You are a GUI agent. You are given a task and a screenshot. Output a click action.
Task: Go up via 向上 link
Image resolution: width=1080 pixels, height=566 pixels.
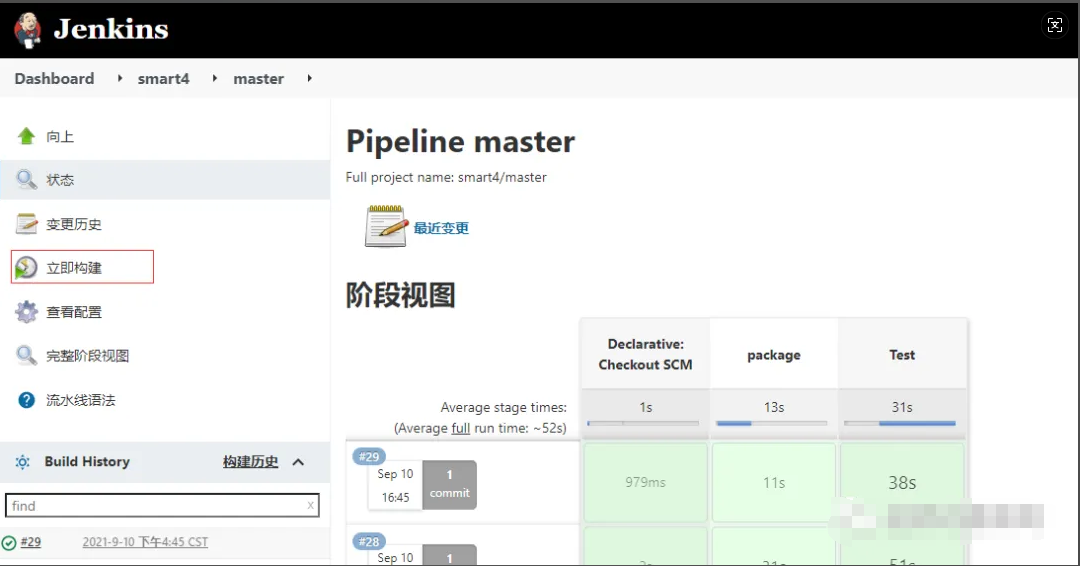coord(60,136)
